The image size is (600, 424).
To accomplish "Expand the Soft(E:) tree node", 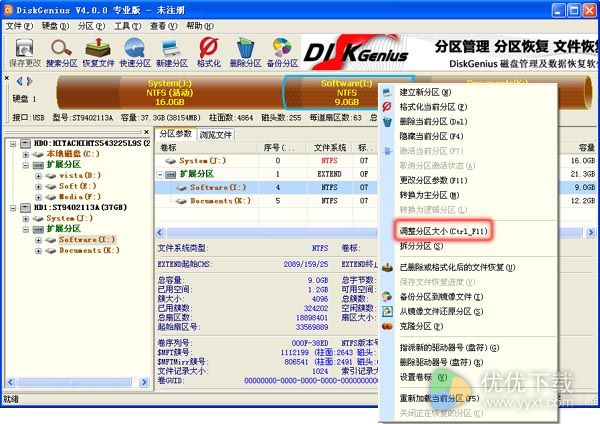I will coord(38,187).
